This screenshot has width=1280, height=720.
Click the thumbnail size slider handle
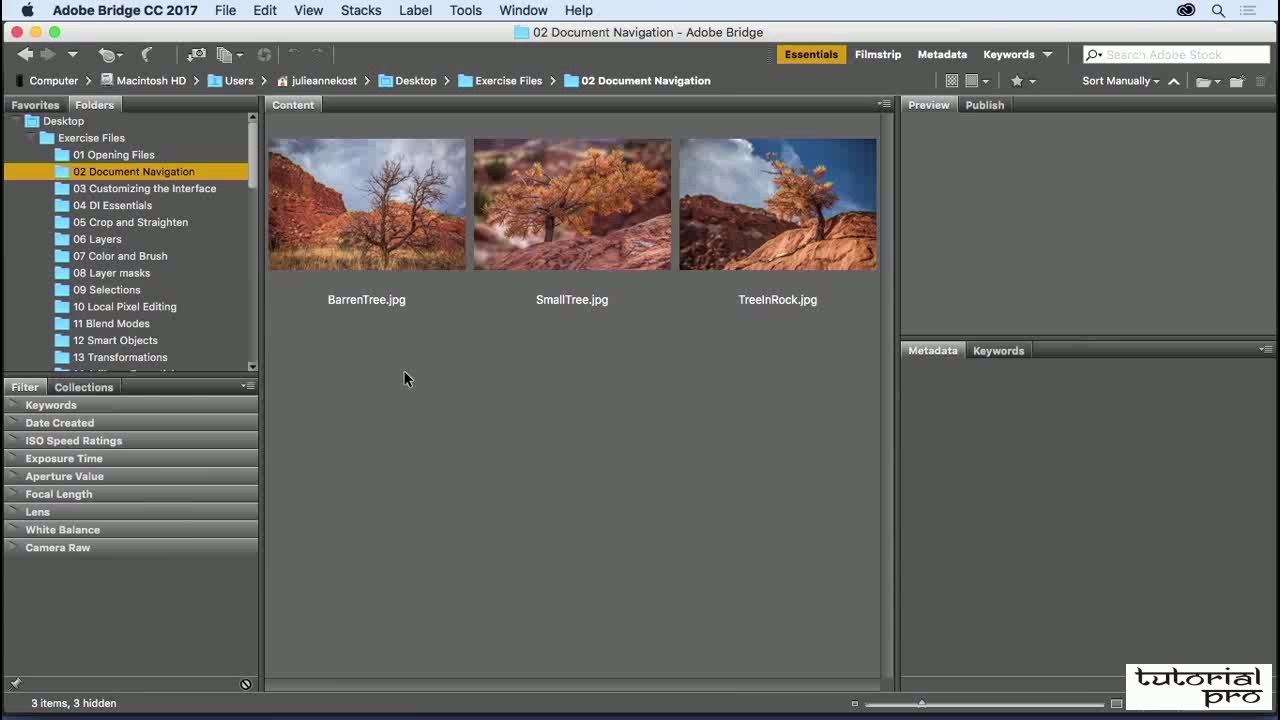pos(921,704)
